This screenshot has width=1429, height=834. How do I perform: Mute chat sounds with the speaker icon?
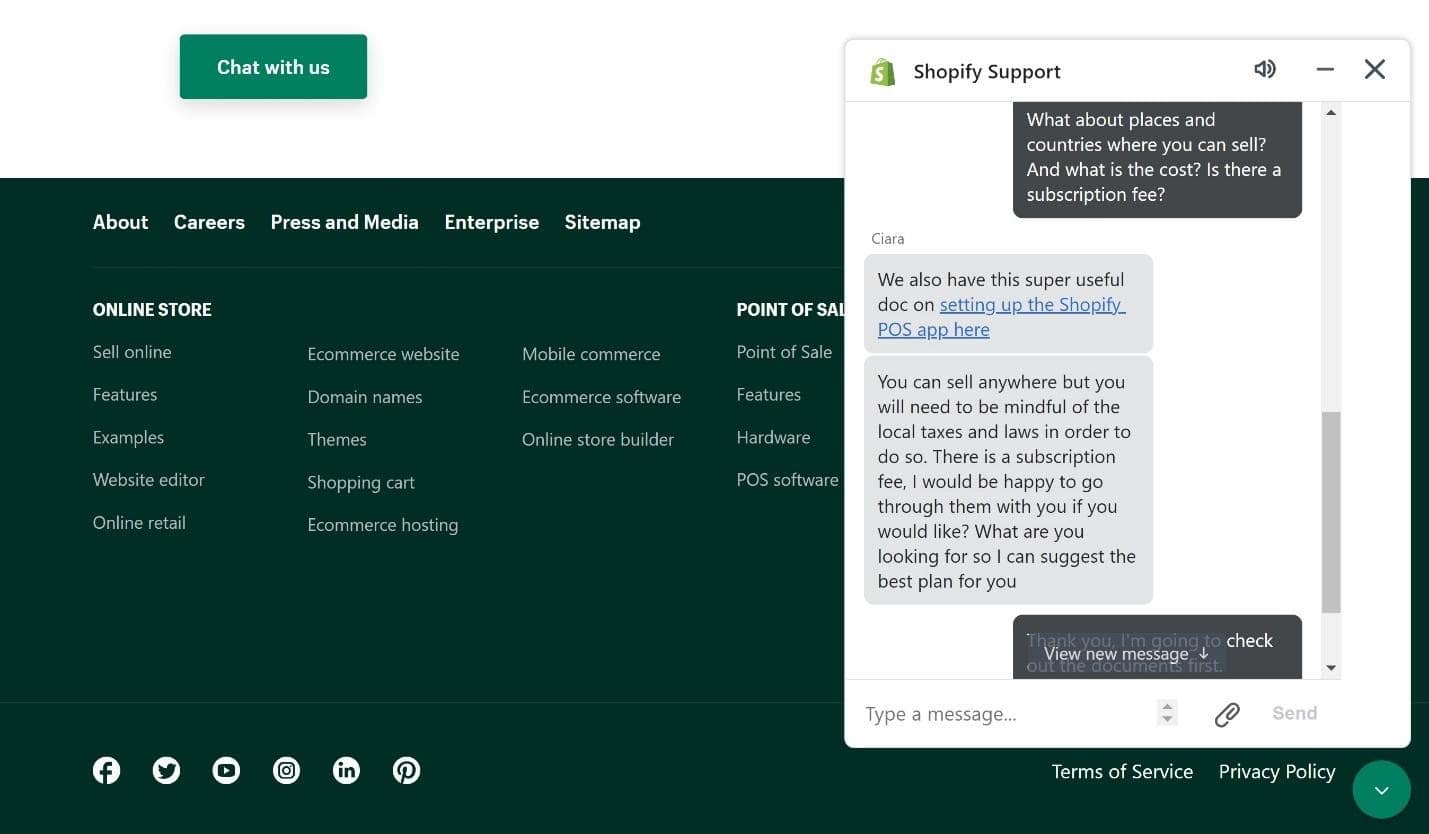[x=1265, y=69]
